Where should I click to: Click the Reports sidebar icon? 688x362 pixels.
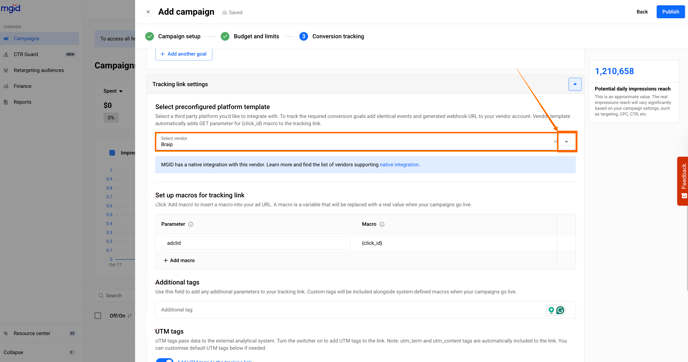[x=6, y=102]
